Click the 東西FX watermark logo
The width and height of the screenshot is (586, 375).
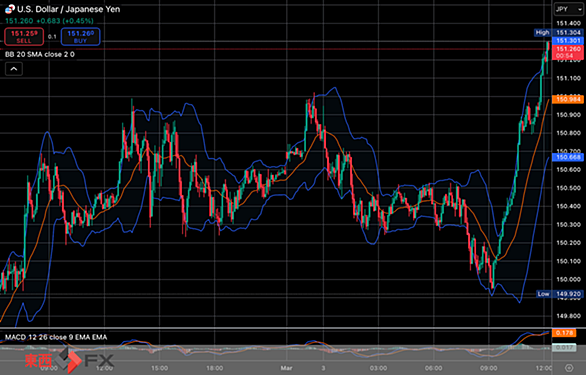69,360
